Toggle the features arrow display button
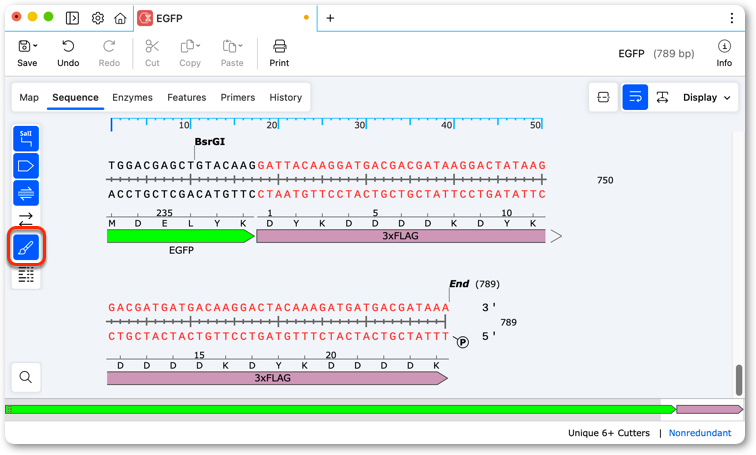 click(x=26, y=166)
